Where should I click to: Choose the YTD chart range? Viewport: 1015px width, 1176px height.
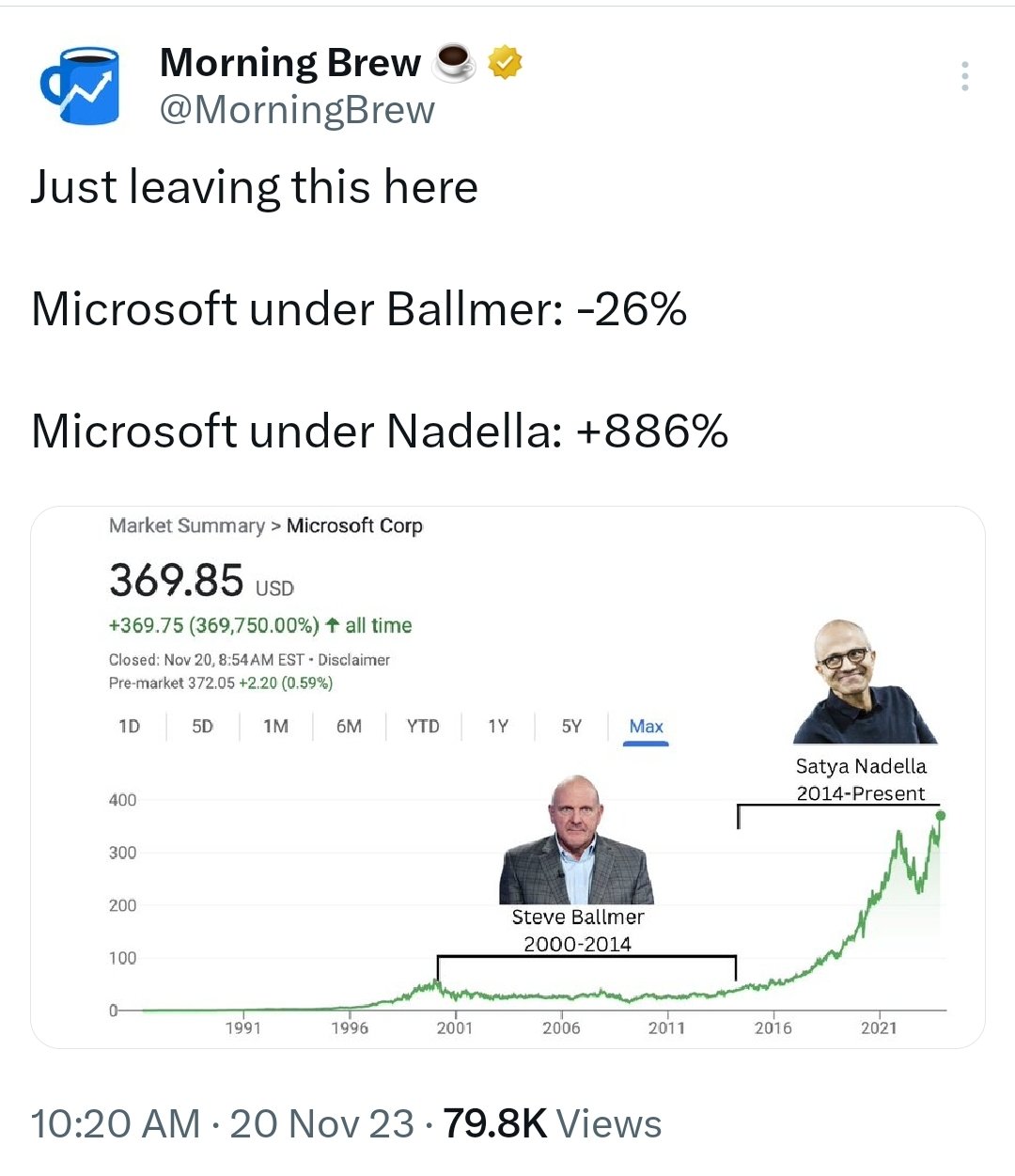tap(423, 727)
